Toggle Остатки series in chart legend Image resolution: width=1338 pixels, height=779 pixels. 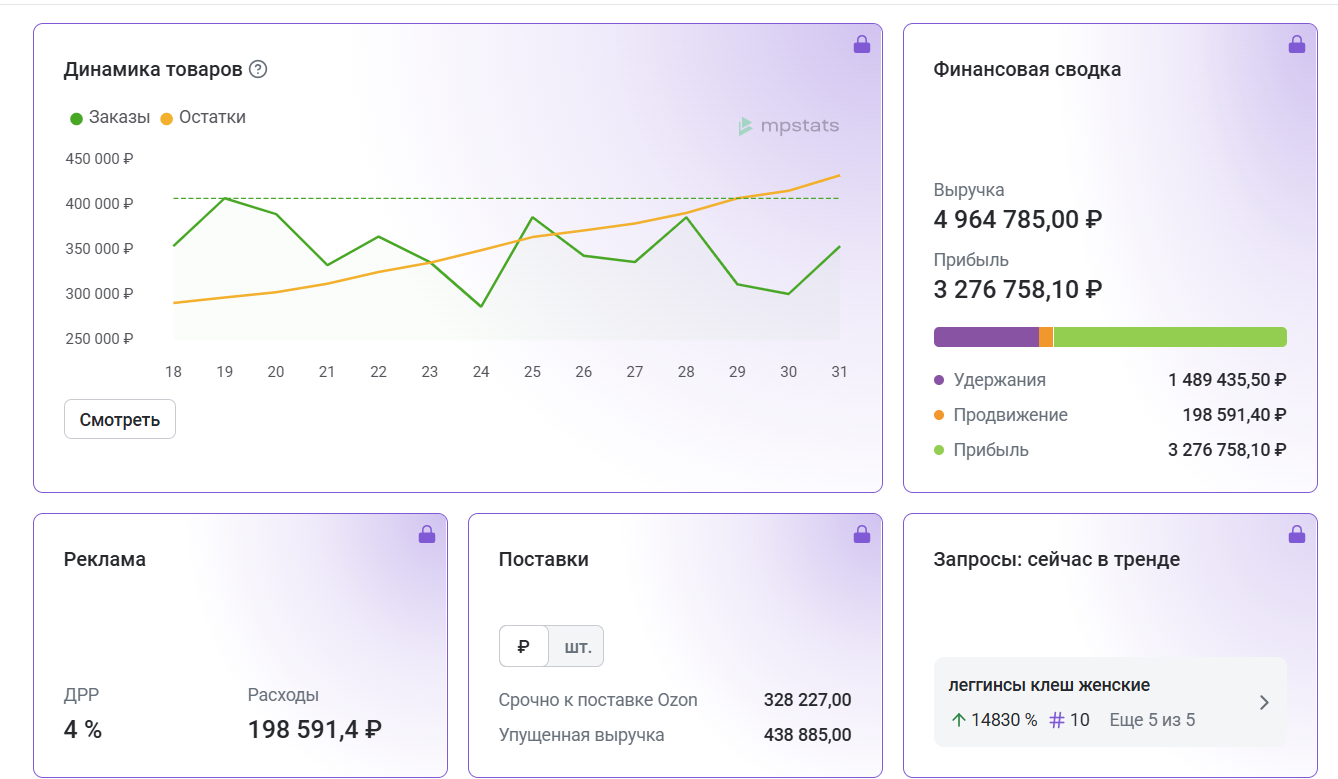click(203, 117)
